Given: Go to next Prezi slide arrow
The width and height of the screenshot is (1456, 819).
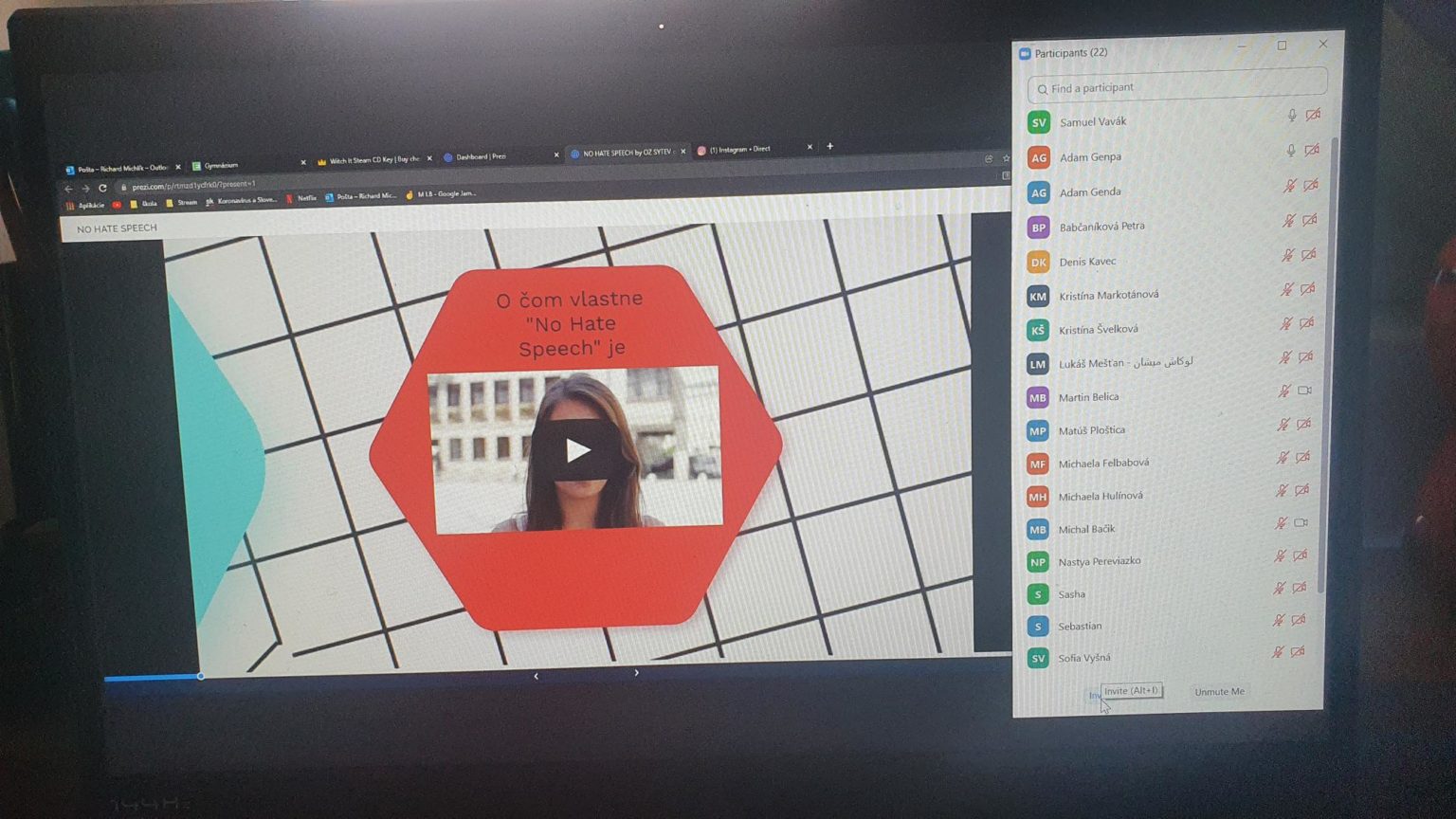Looking at the screenshot, I should (636, 673).
